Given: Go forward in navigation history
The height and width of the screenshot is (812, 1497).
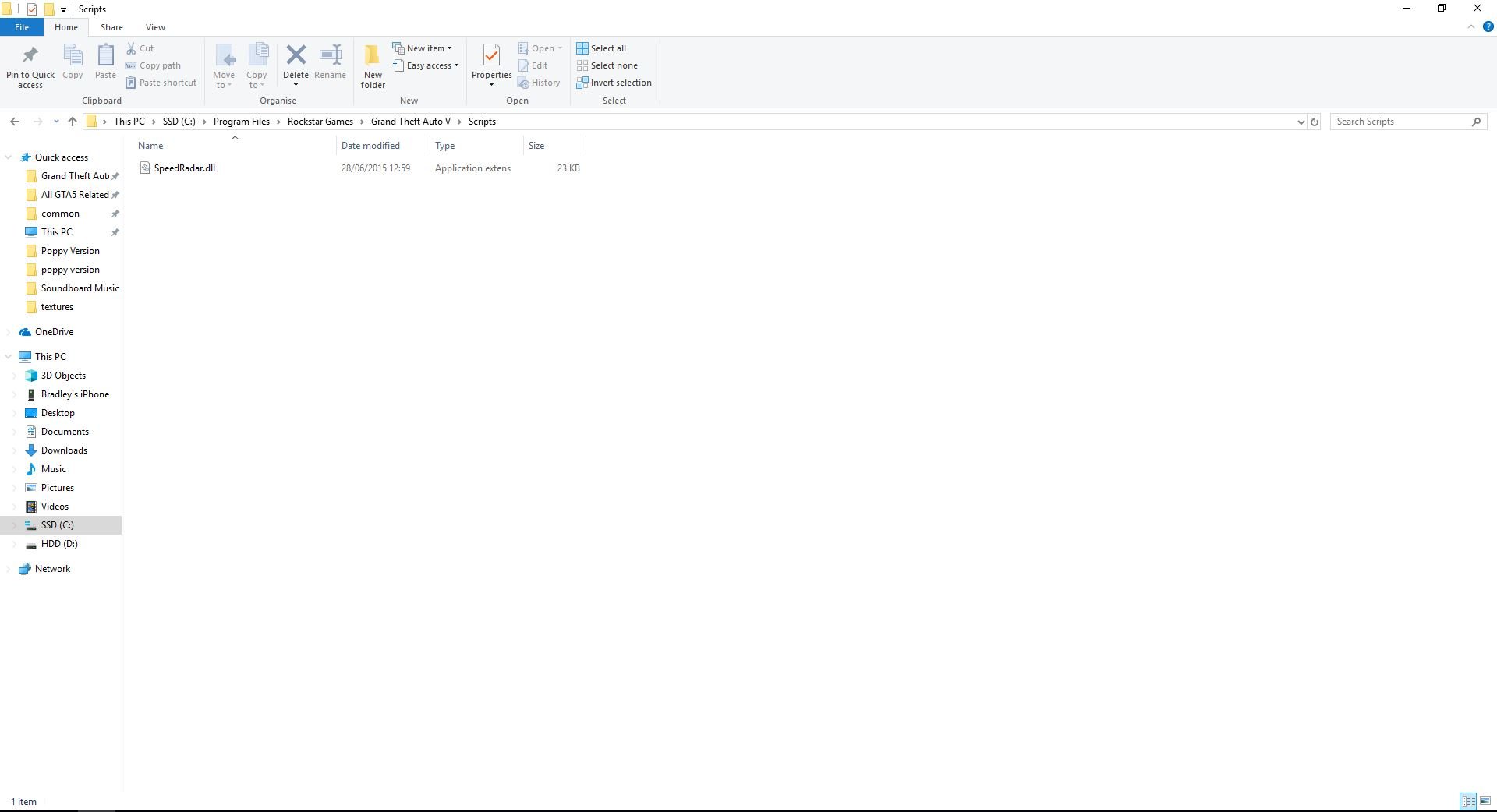Looking at the screenshot, I should (37, 122).
